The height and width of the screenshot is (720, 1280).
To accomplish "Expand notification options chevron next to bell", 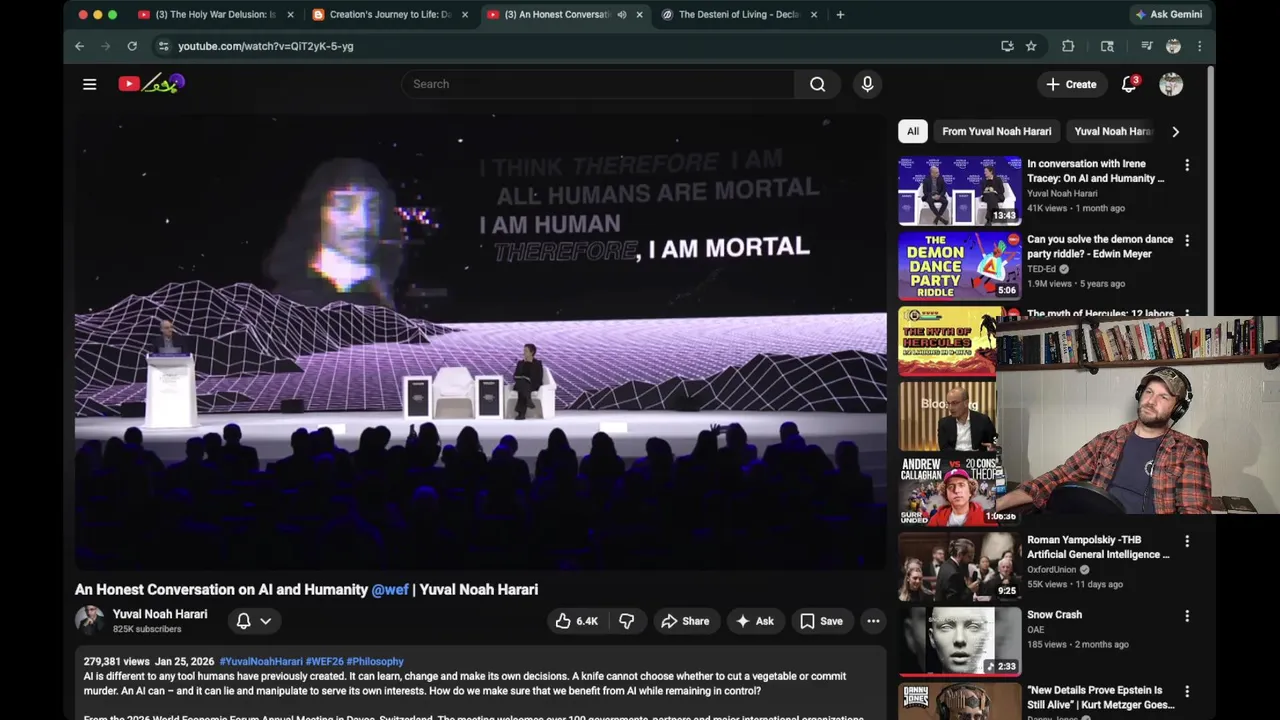I will pyautogui.click(x=266, y=621).
